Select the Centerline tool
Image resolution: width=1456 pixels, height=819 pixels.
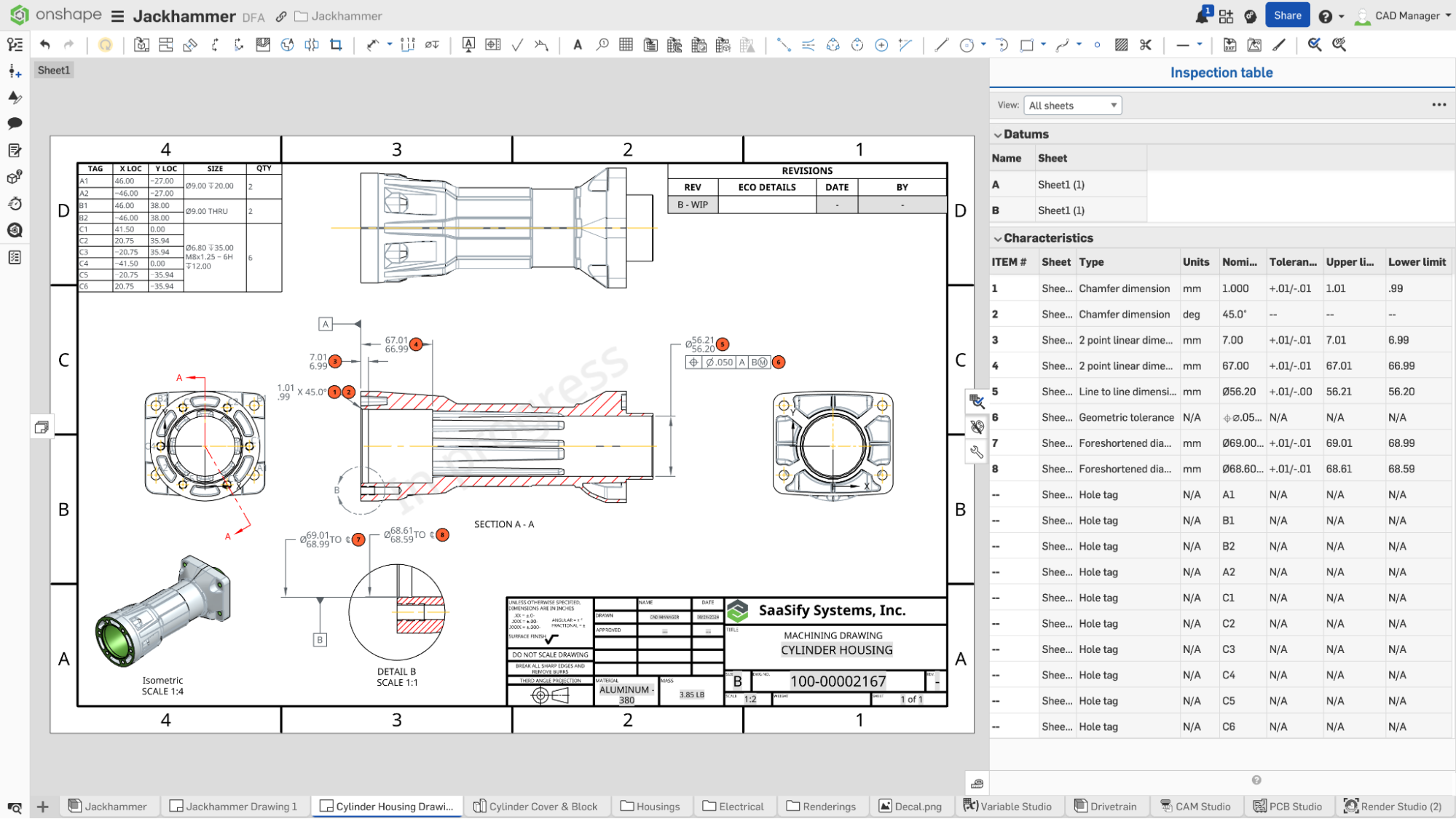(784, 45)
